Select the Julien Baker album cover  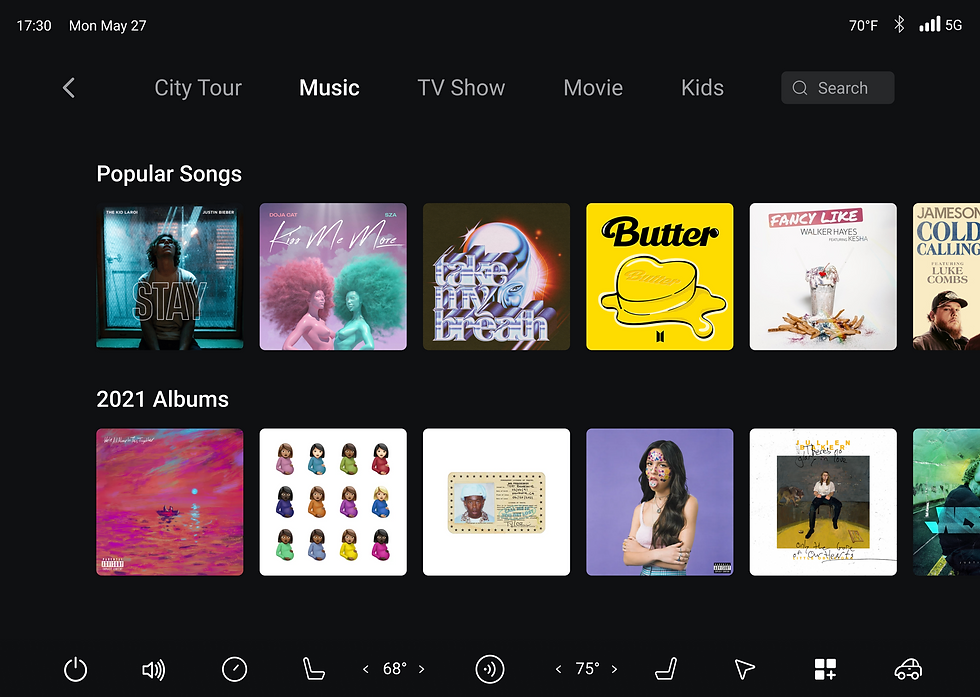tap(823, 502)
